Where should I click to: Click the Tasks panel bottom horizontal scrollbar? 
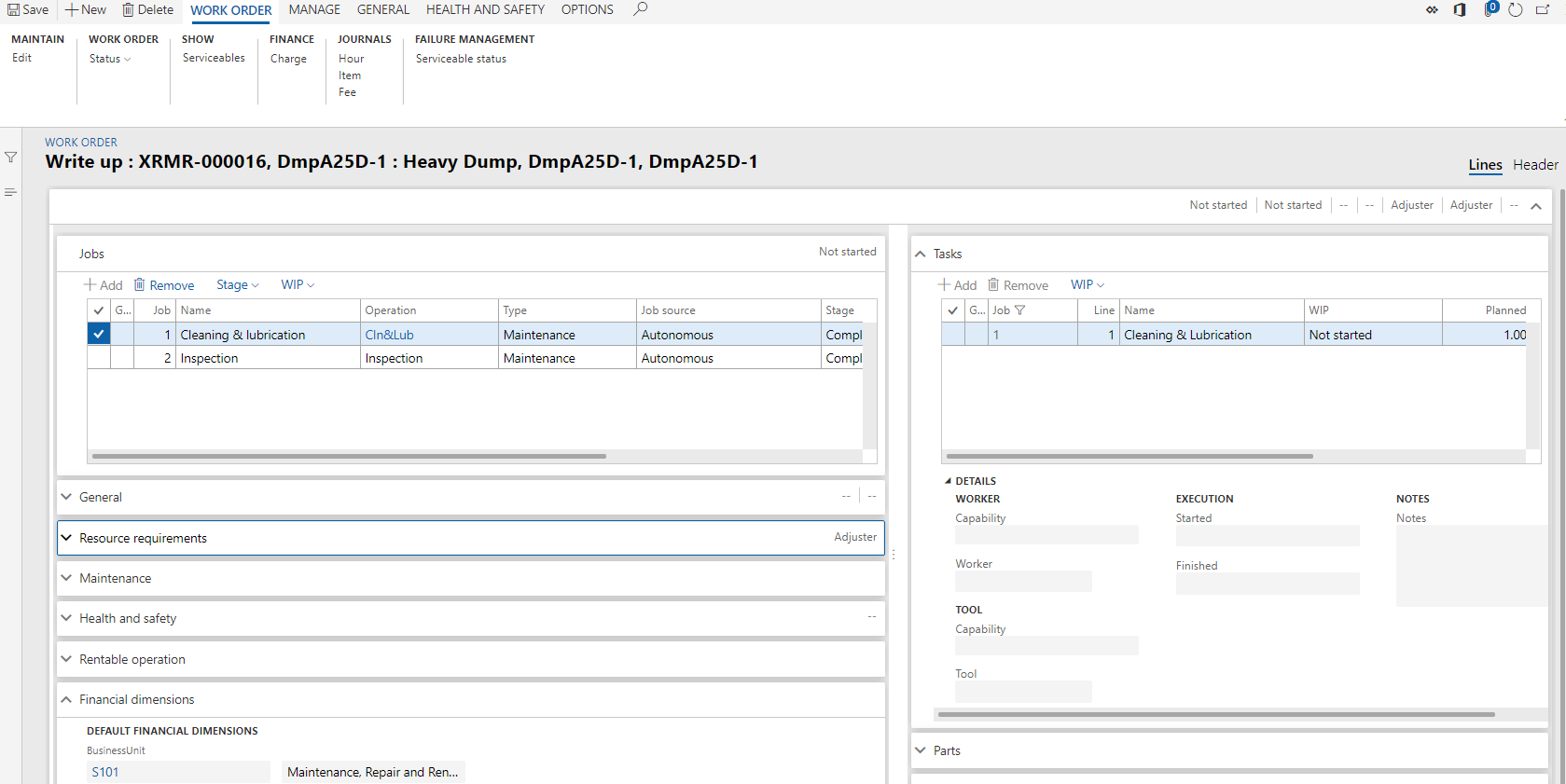(x=1216, y=715)
